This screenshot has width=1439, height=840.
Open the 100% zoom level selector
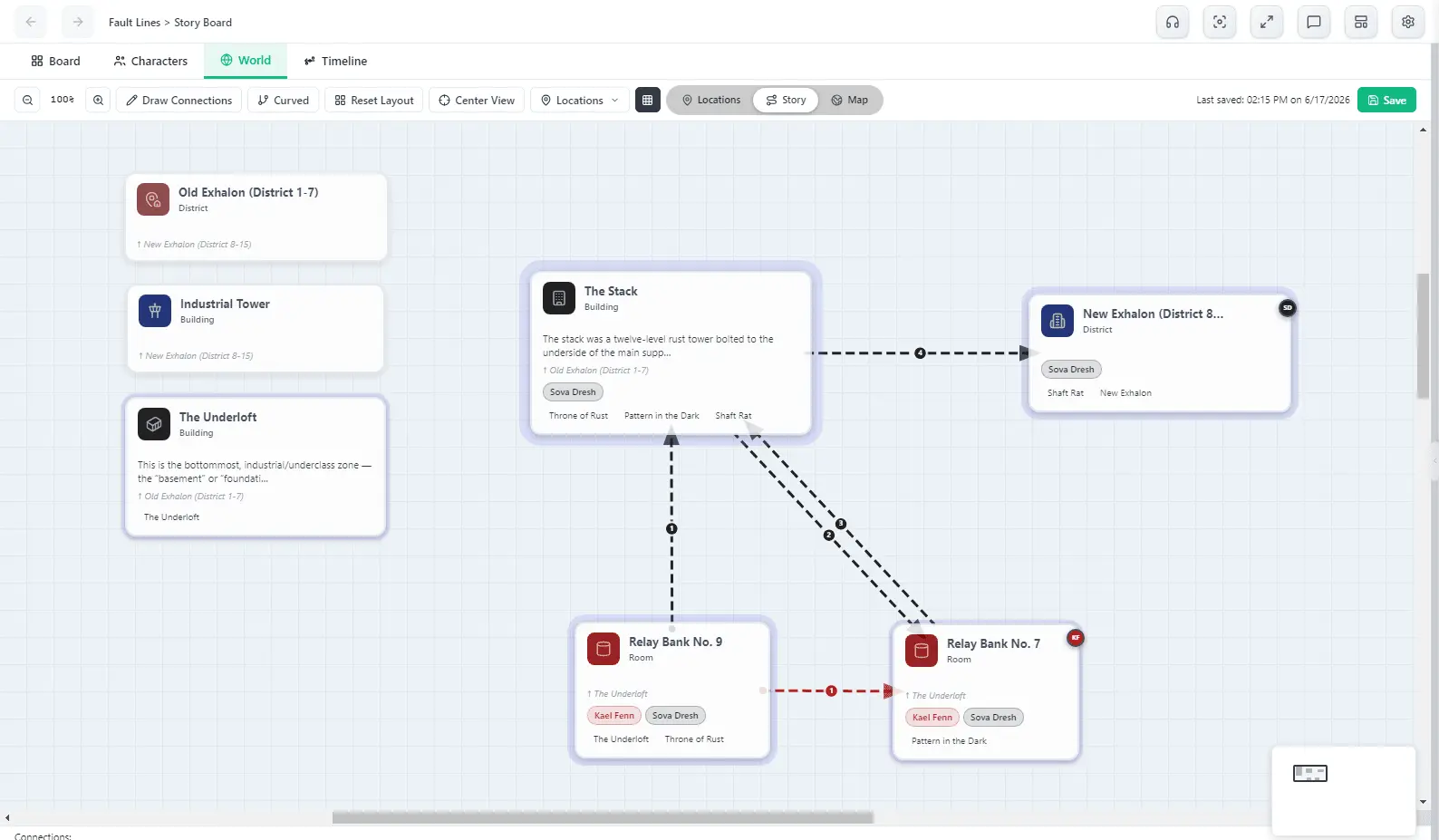[x=63, y=100]
